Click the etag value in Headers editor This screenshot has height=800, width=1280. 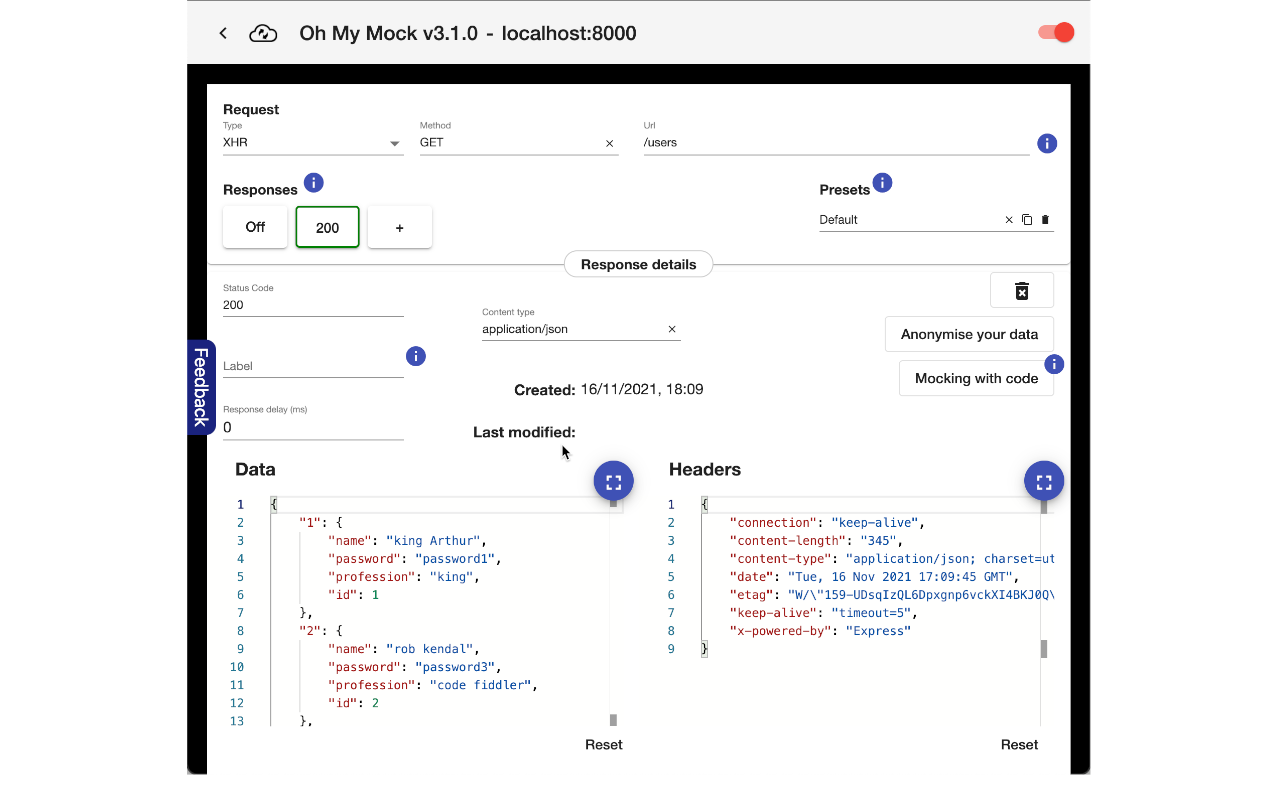click(x=919, y=595)
